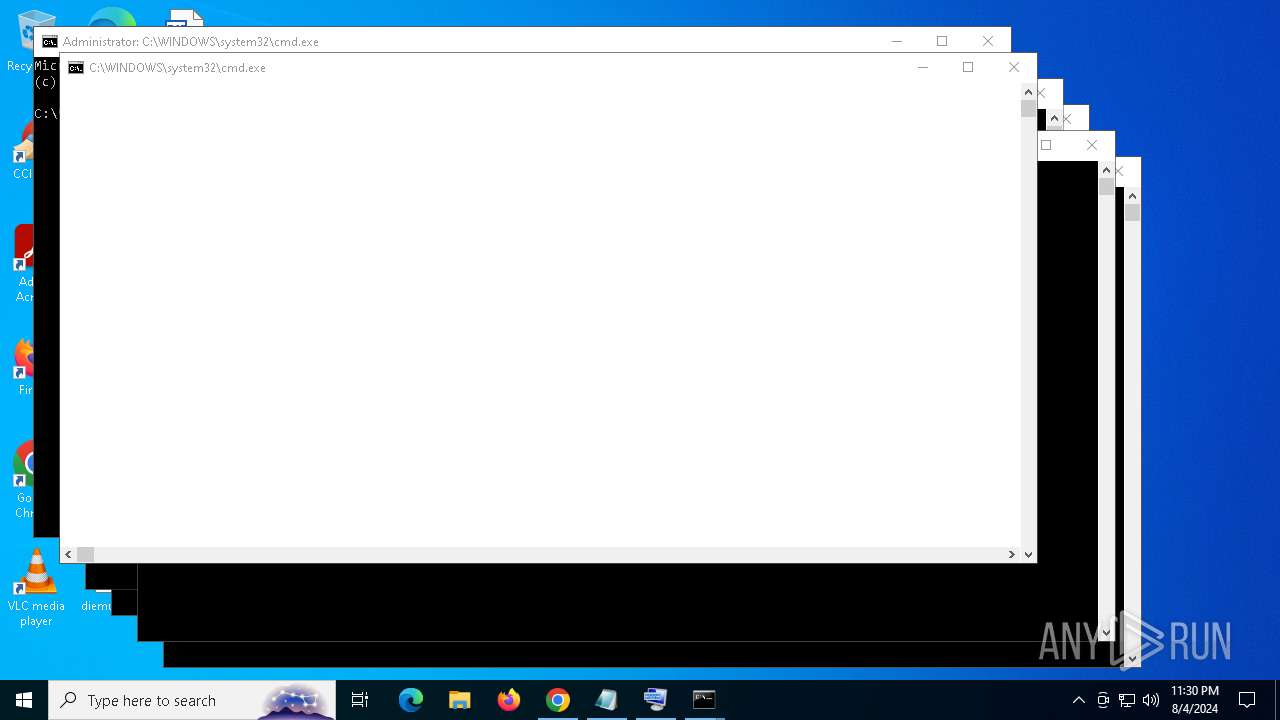The width and height of the screenshot is (1280, 720).
Task: Click the front cmd window's scroll-right arrow
Action: 1011,554
